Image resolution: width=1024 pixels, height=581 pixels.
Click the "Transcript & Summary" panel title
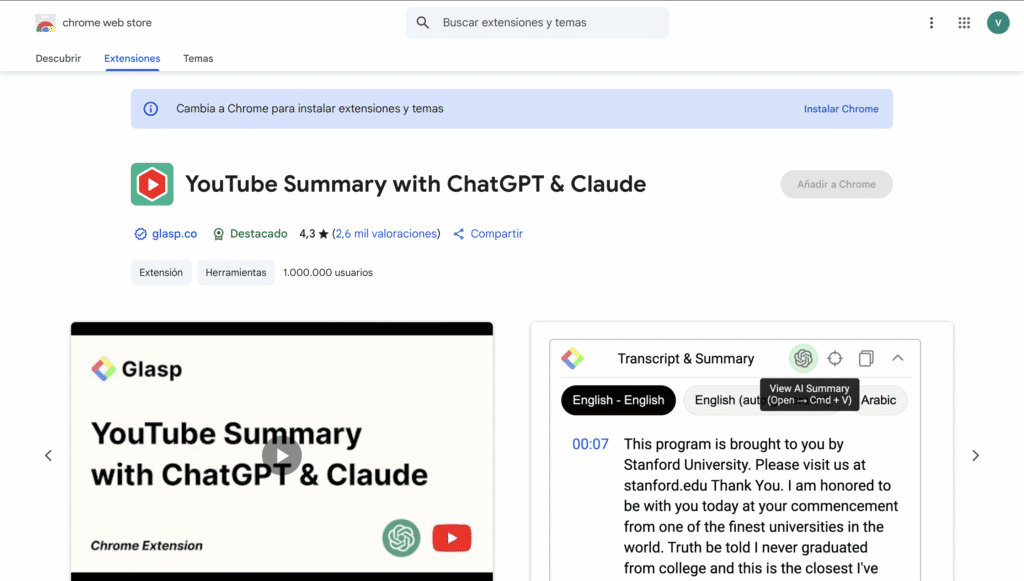[686, 358]
